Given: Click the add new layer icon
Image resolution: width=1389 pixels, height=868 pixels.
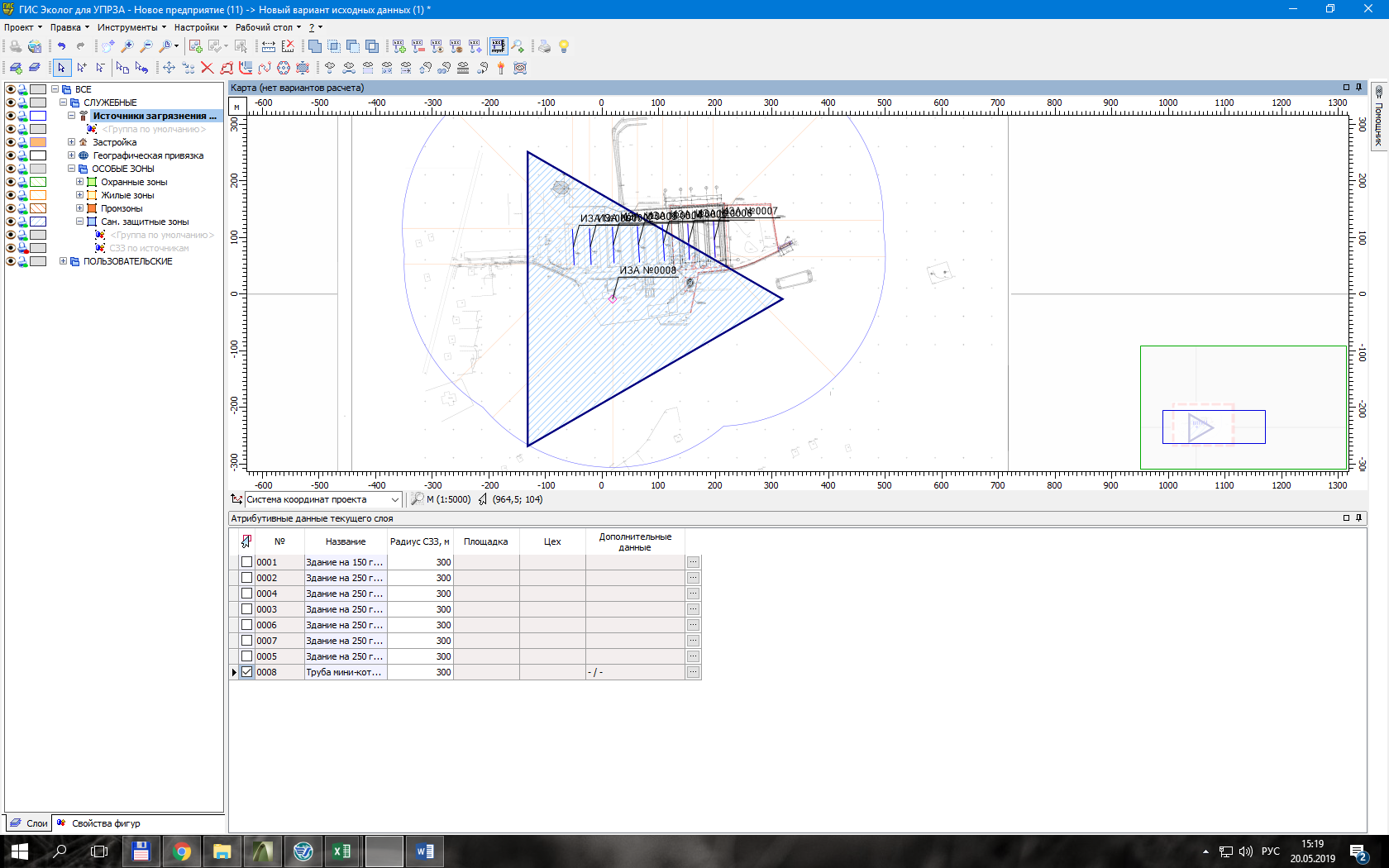Looking at the screenshot, I should tap(16, 68).
